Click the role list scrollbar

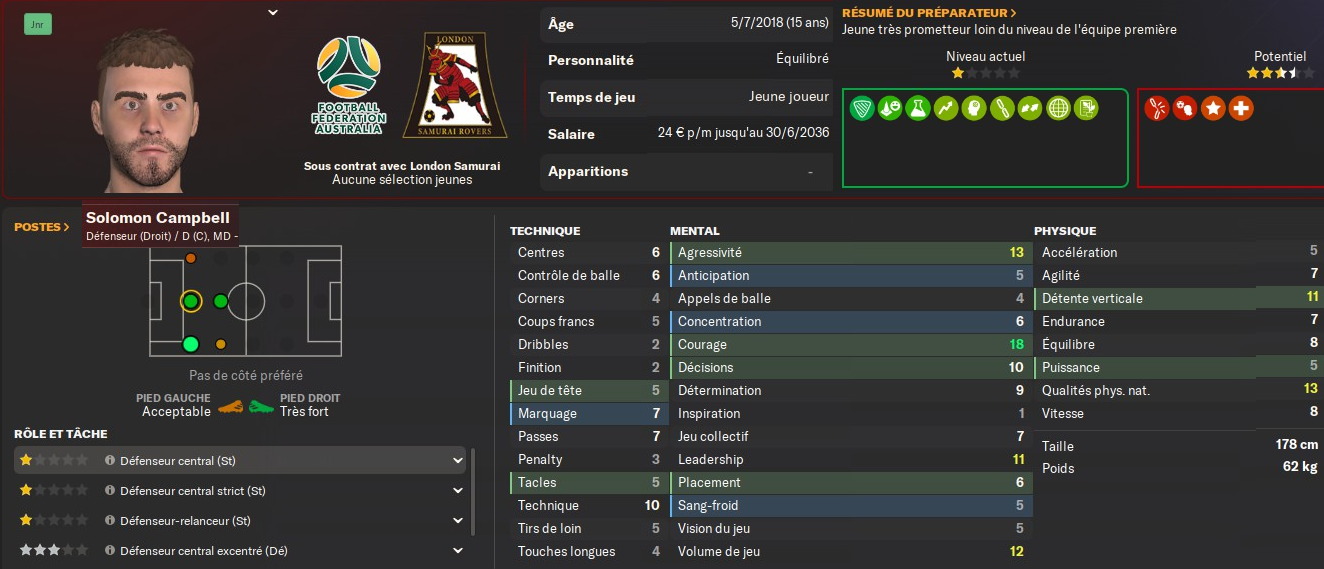click(473, 490)
